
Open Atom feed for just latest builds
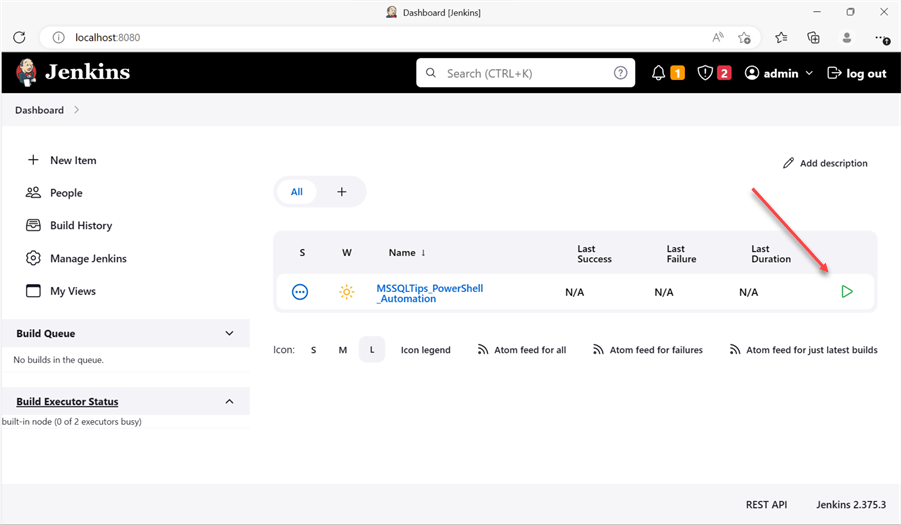pyautogui.click(x=803, y=350)
